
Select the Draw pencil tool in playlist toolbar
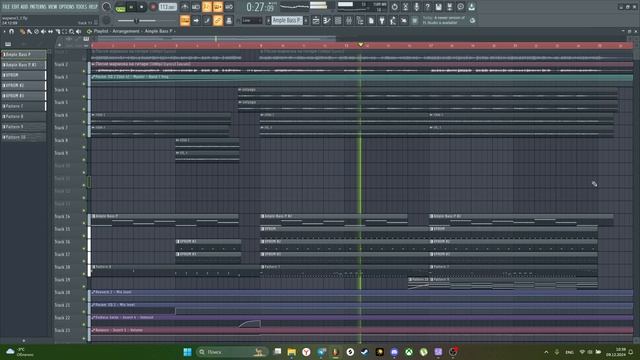click(22, 31)
